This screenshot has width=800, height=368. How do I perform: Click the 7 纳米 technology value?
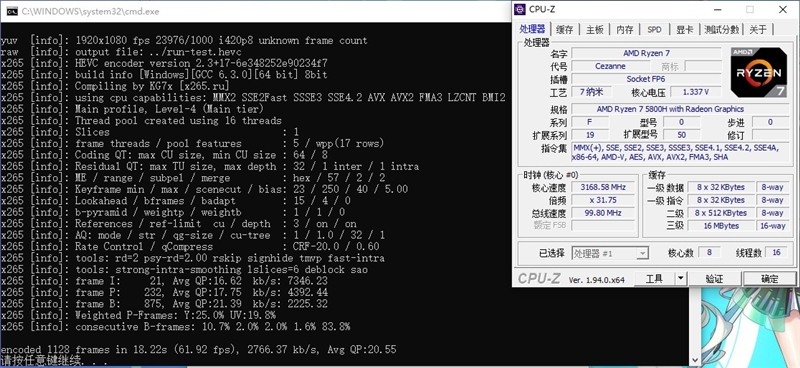coord(592,92)
